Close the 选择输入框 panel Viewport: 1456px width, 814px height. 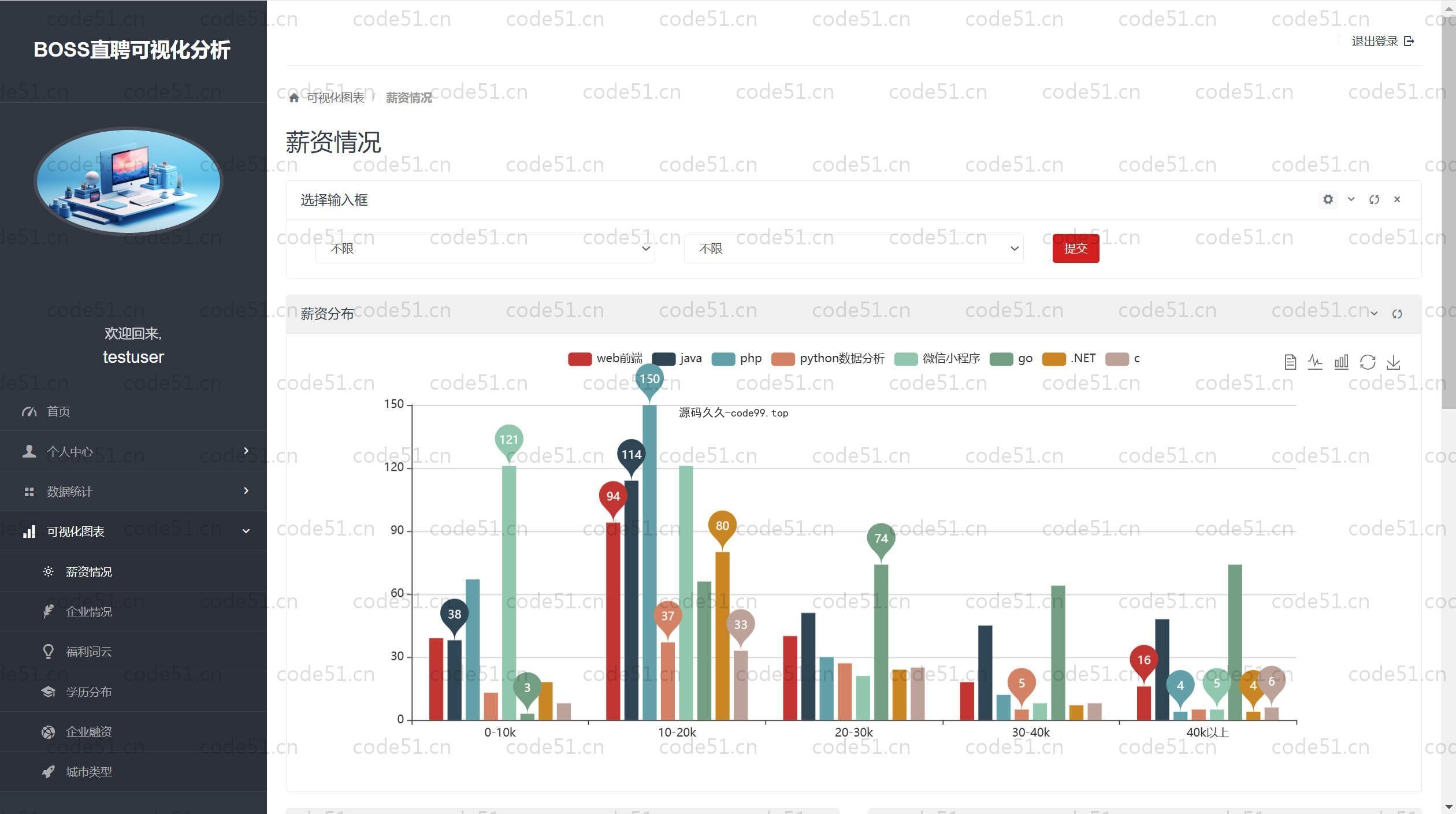(1397, 199)
